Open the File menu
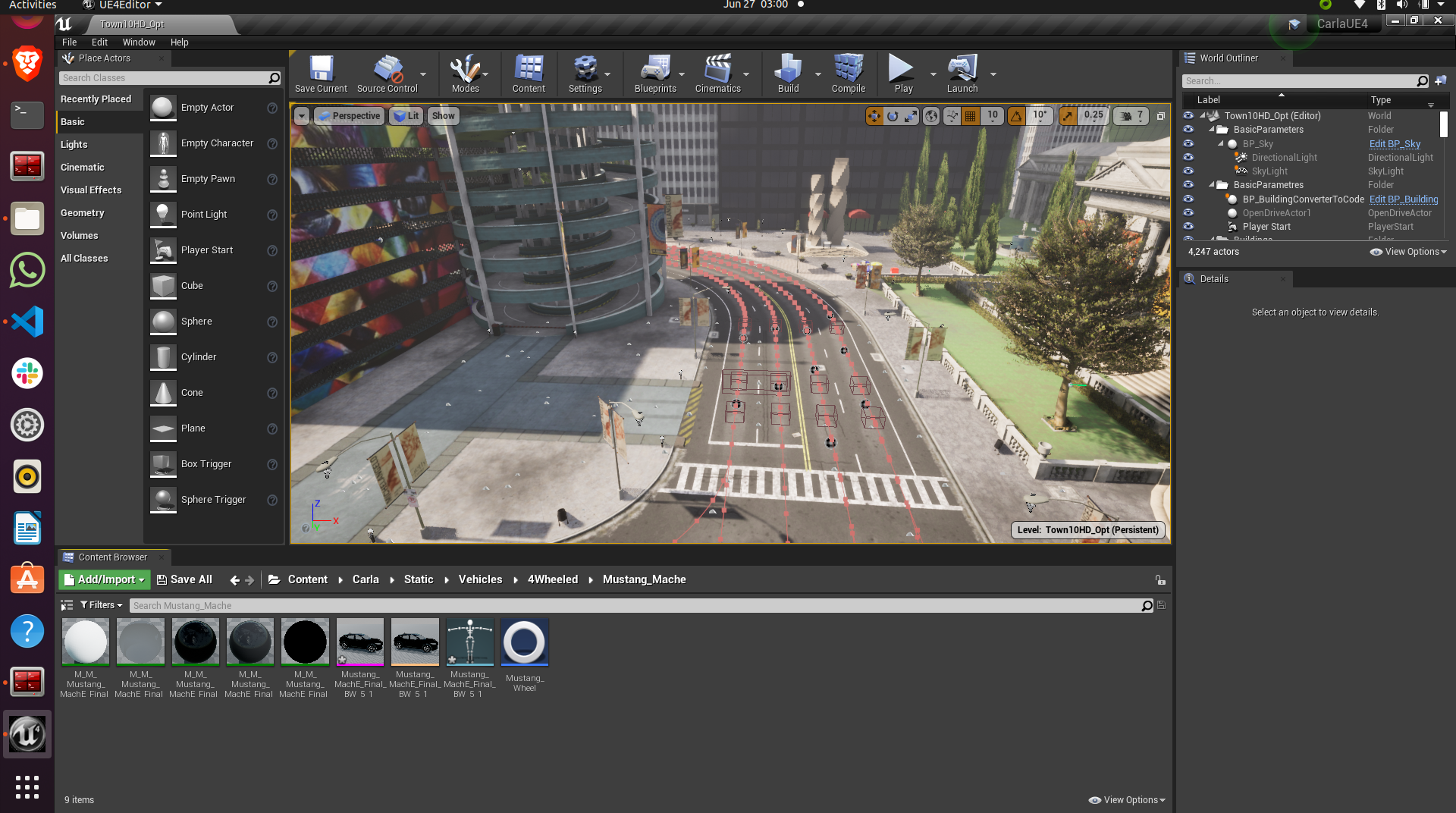1456x813 pixels. (69, 42)
